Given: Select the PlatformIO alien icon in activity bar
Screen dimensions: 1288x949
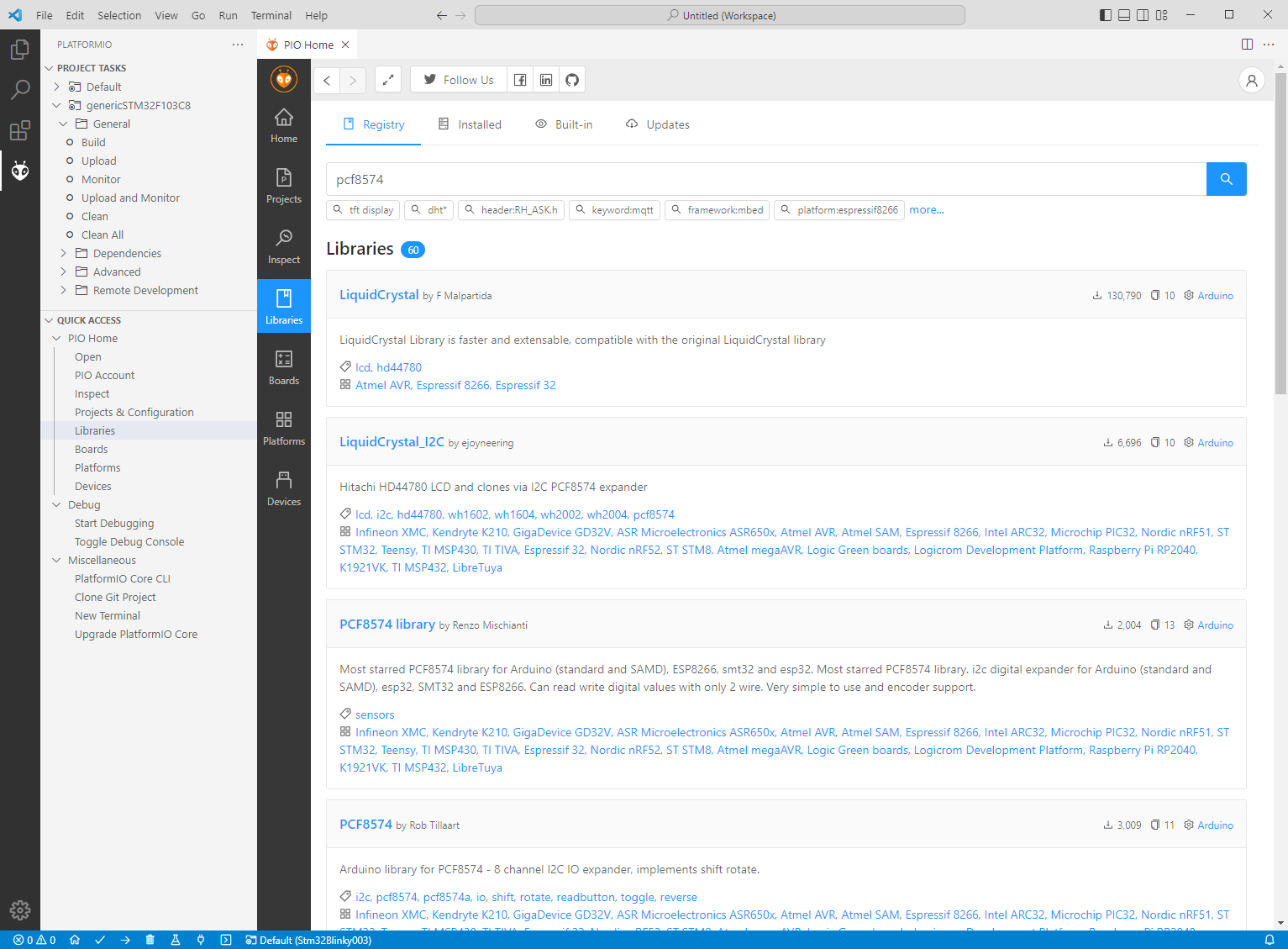Looking at the screenshot, I should [20, 171].
